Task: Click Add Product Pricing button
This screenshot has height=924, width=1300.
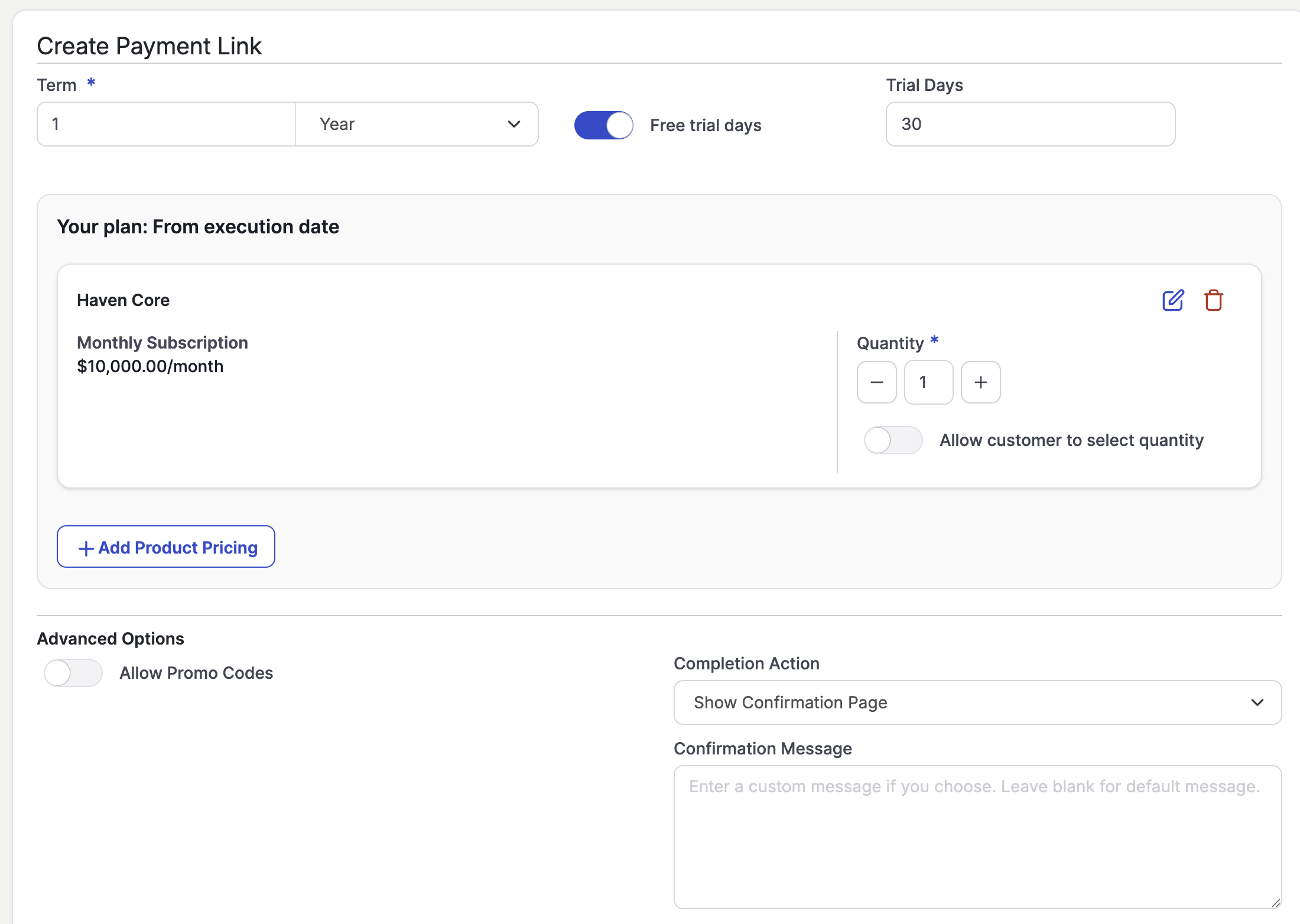Action: click(x=166, y=546)
